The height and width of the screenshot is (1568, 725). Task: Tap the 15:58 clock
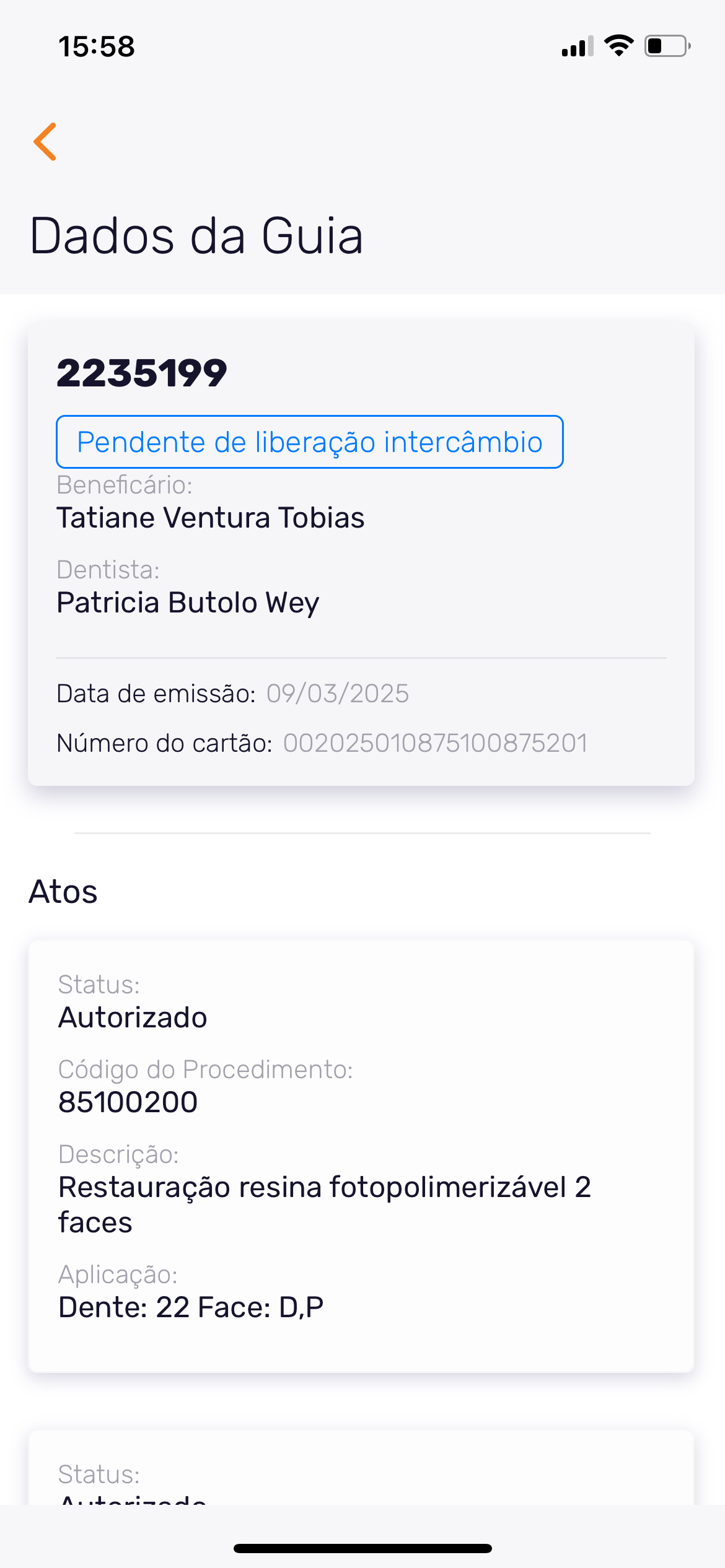pos(97,46)
